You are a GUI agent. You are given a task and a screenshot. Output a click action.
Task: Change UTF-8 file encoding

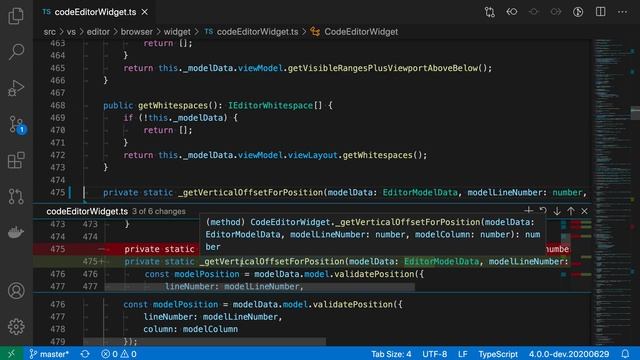[x=434, y=354]
